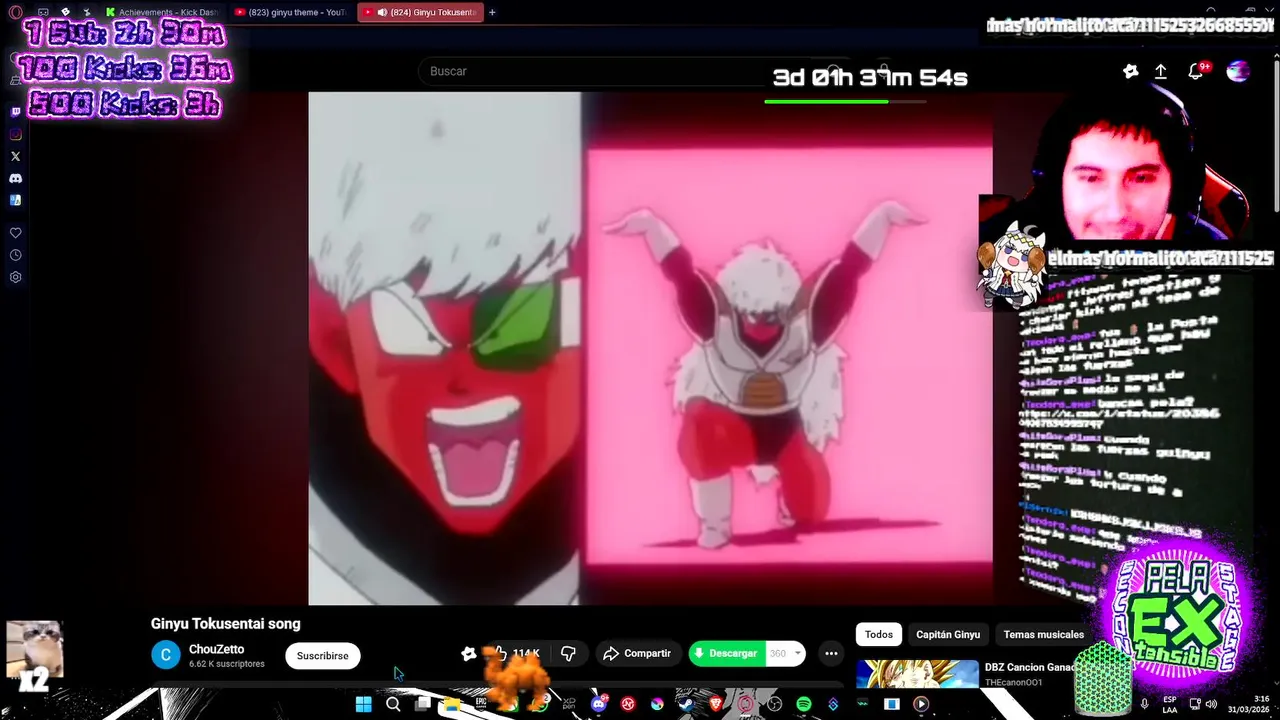Open X (Twitter) from the sidebar
Viewport: 1280px width, 720px height.
[x=15, y=156]
